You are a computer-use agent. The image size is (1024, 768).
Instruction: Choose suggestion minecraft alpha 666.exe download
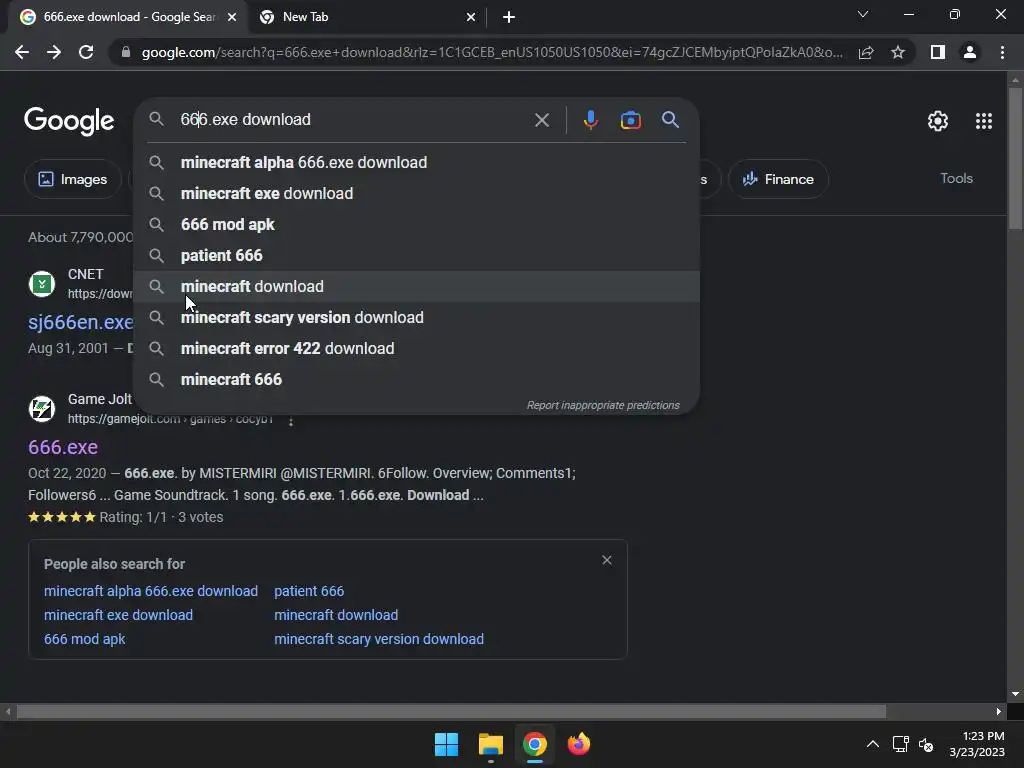pos(417,163)
